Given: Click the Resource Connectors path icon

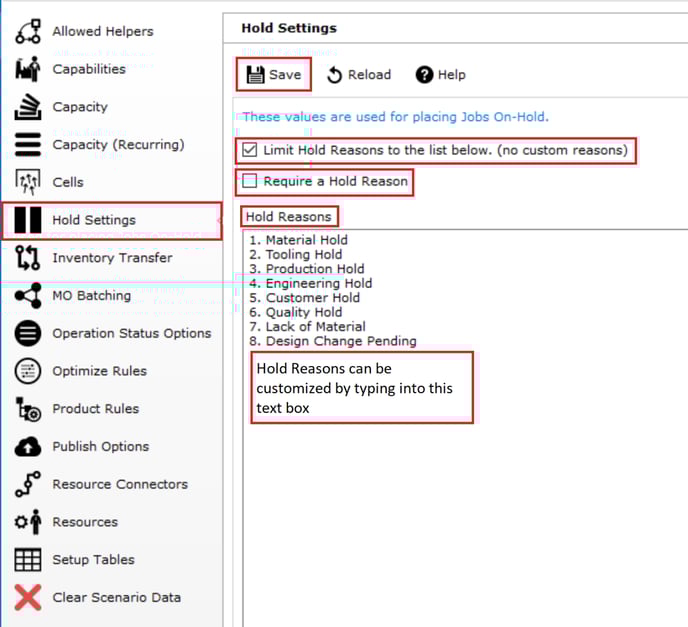Looking at the screenshot, I should [x=28, y=484].
